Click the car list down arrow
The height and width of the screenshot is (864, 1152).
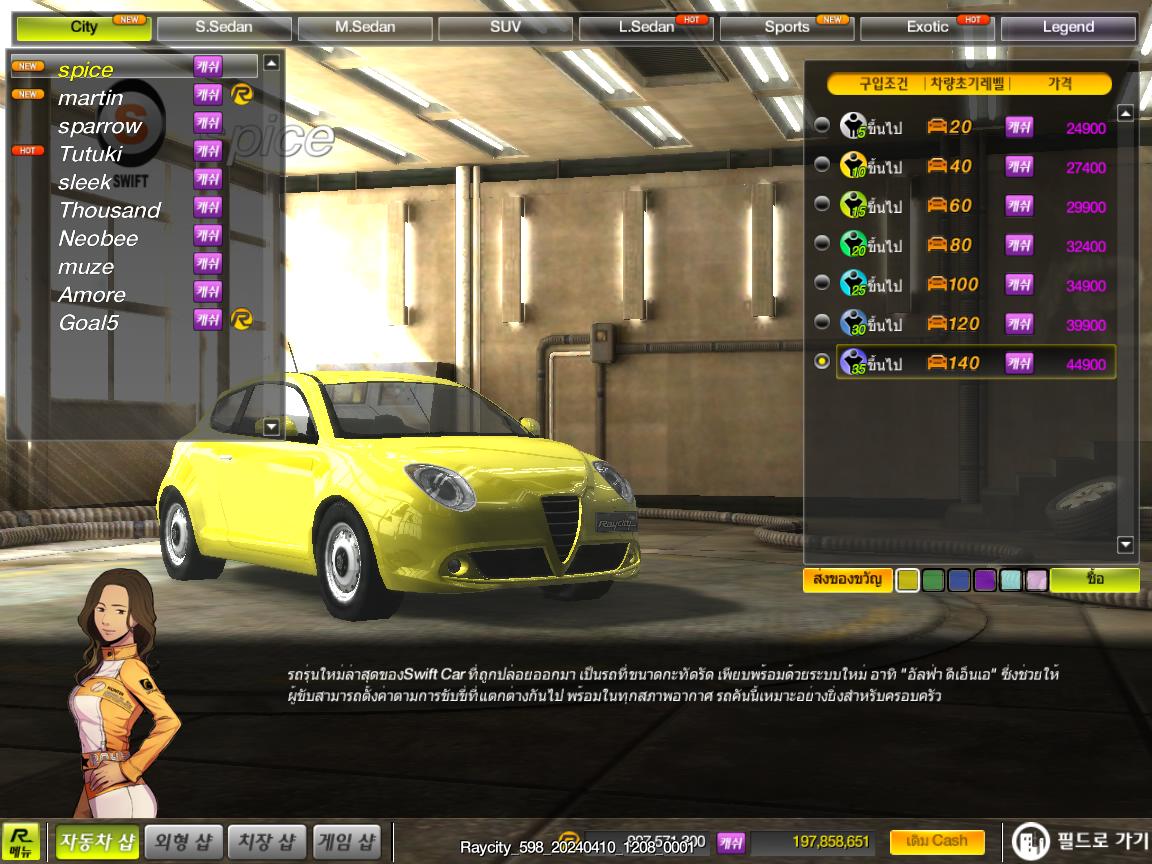(x=271, y=427)
